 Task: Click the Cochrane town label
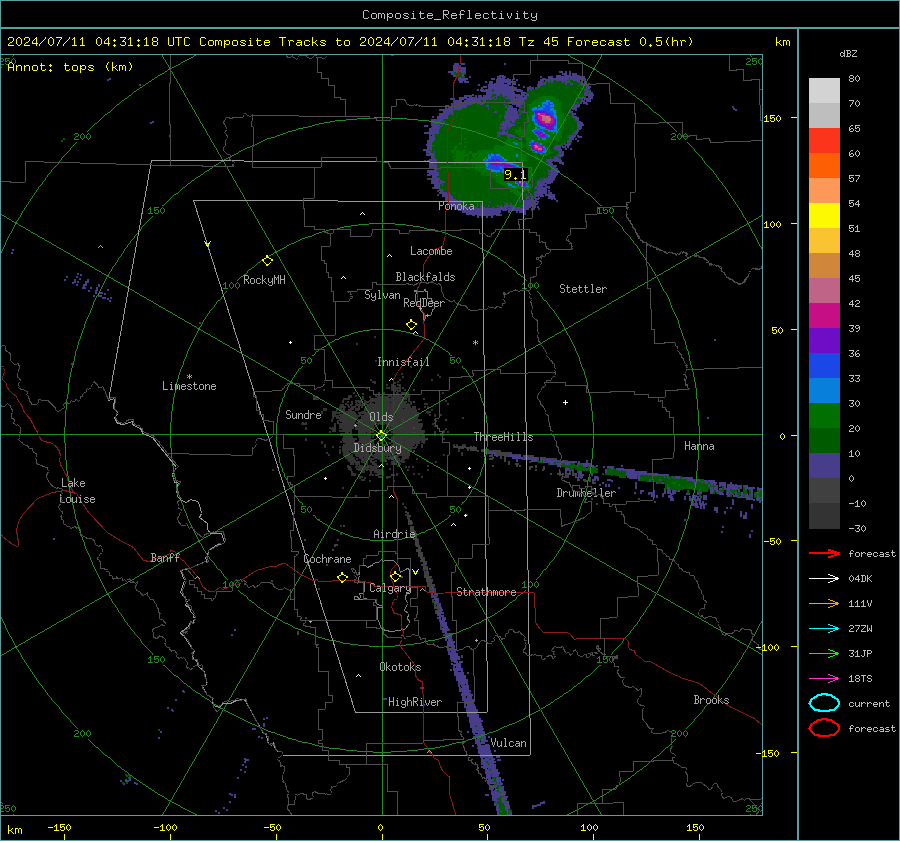[327, 559]
